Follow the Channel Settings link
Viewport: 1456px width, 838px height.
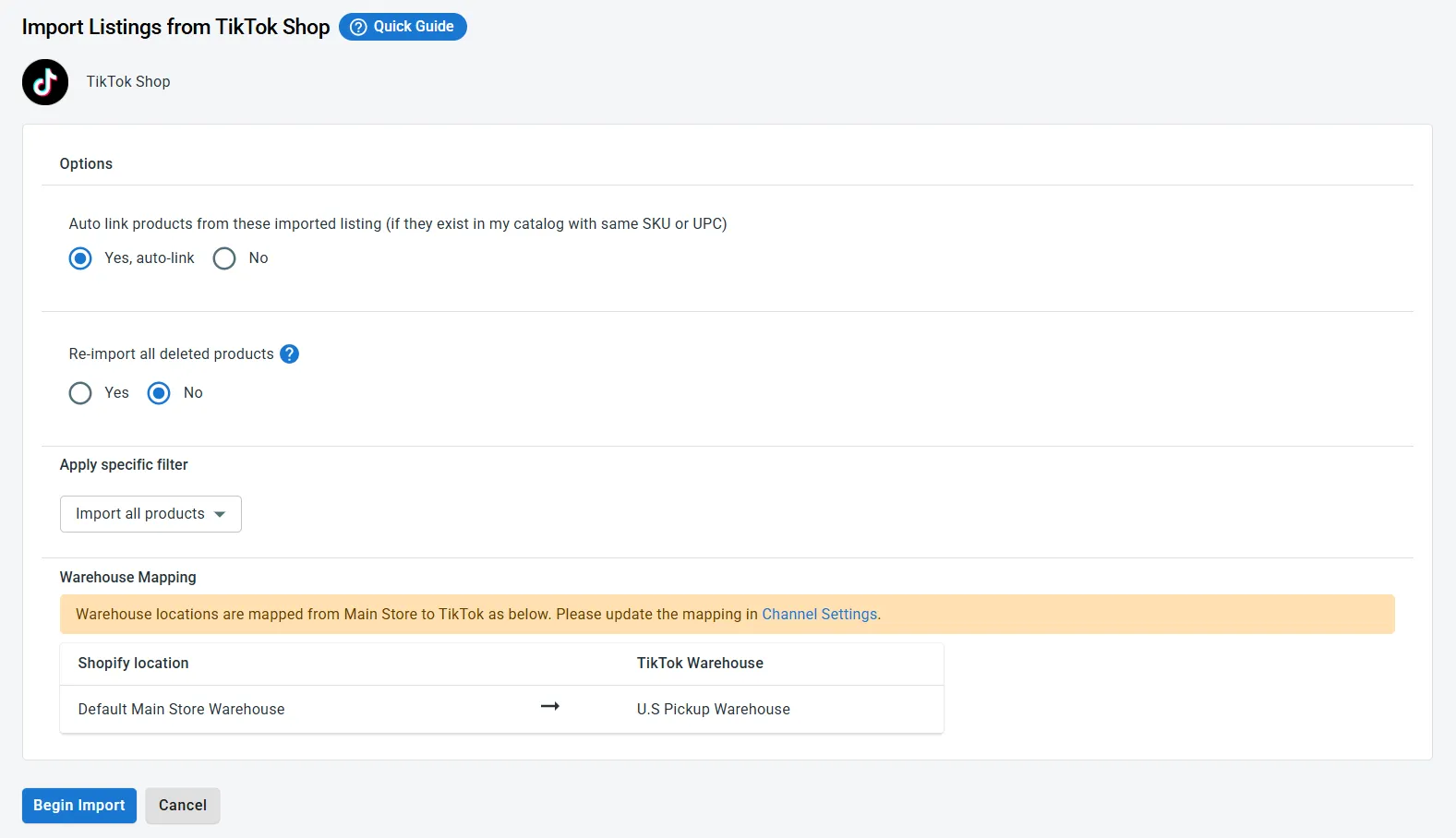click(819, 615)
